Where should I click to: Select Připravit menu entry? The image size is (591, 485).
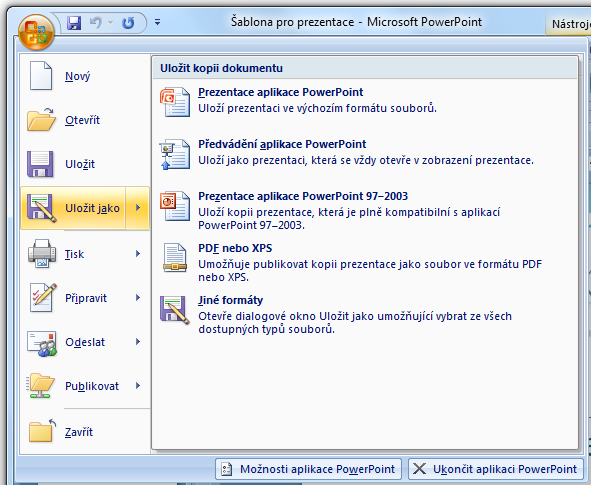(x=85, y=298)
